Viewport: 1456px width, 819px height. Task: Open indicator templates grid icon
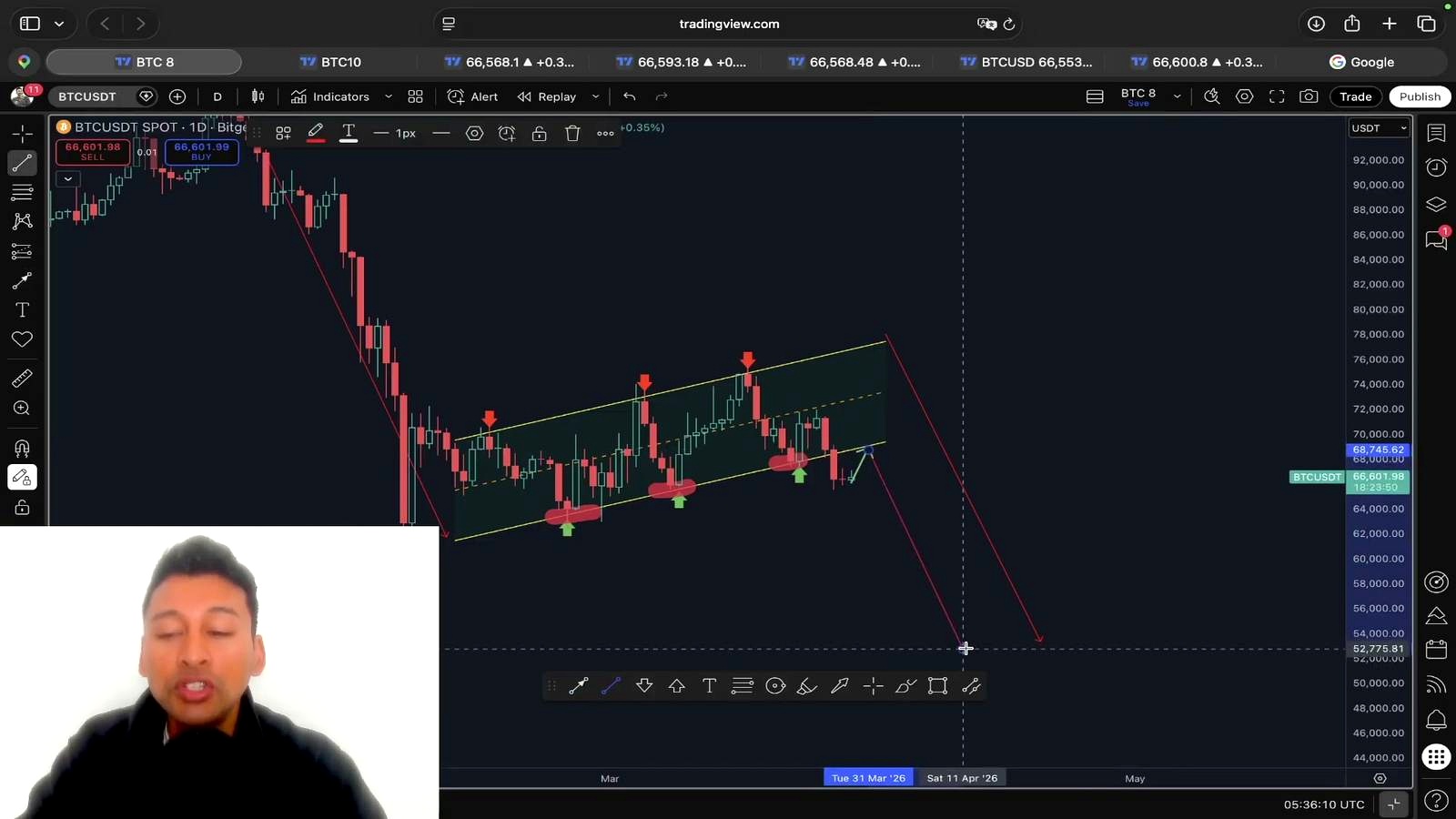pyautogui.click(x=415, y=96)
